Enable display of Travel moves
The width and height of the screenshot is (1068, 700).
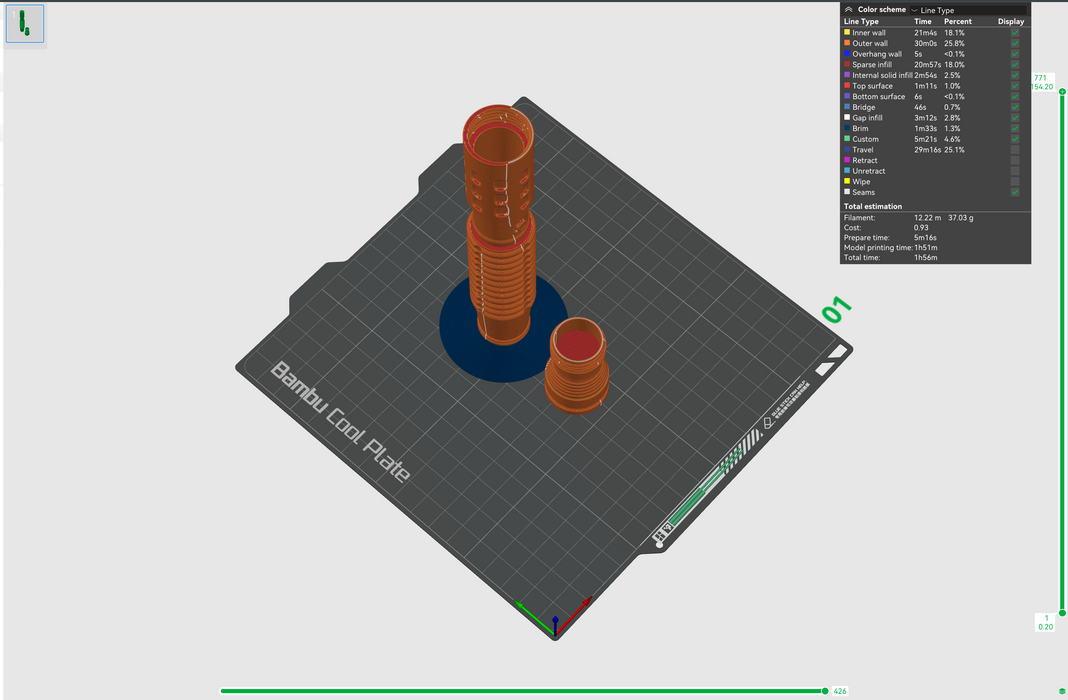pos(1015,150)
